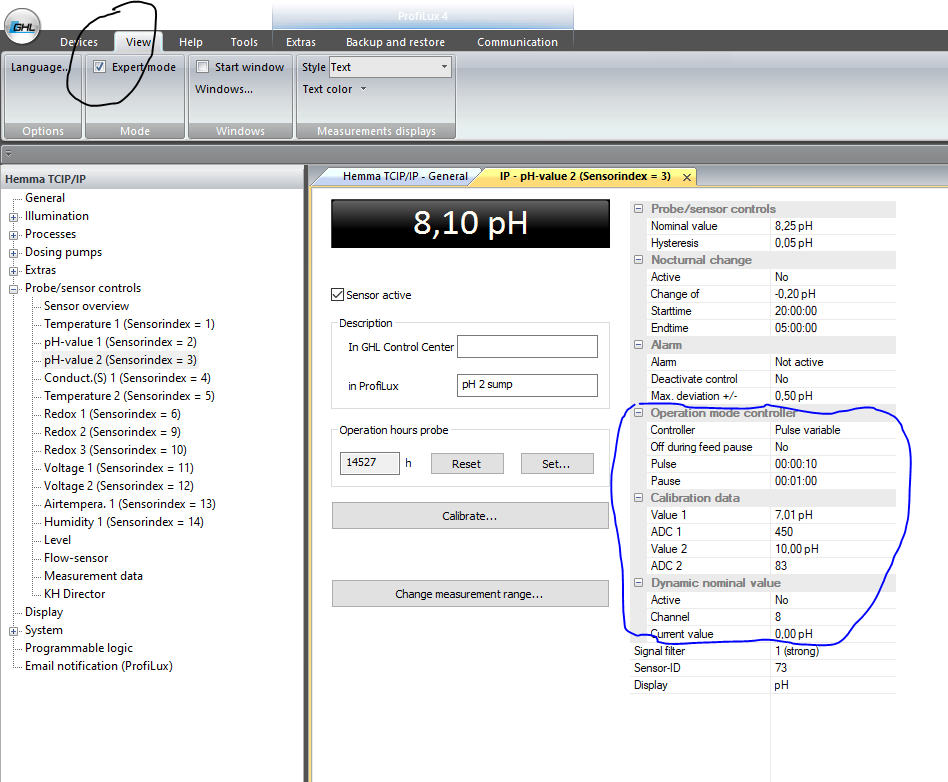Select KH Director tree item

(74, 594)
